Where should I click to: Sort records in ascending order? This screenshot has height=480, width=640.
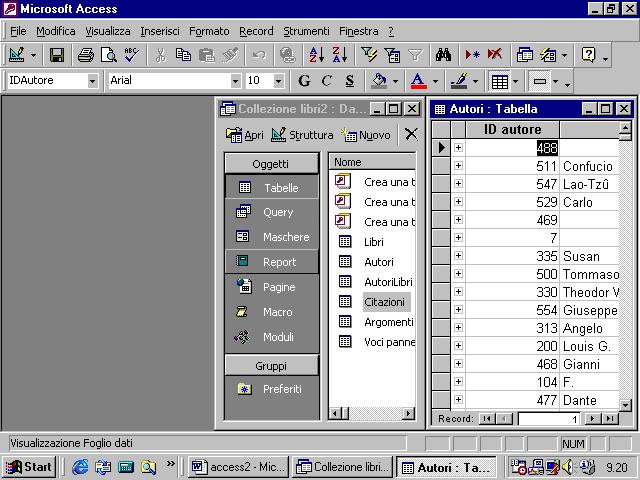pyautogui.click(x=315, y=55)
